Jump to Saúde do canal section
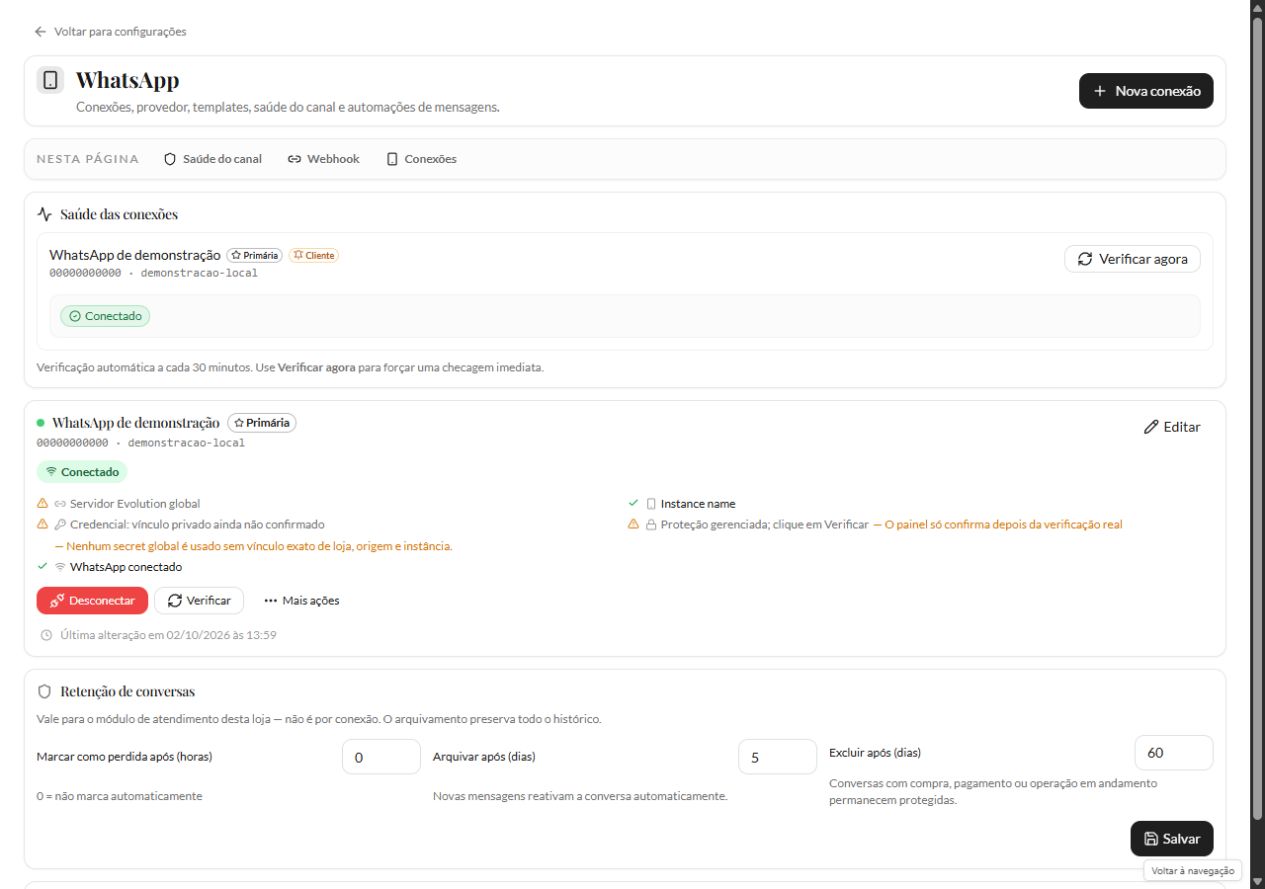Viewport: 1265px width, 889px height. (213, 159)
